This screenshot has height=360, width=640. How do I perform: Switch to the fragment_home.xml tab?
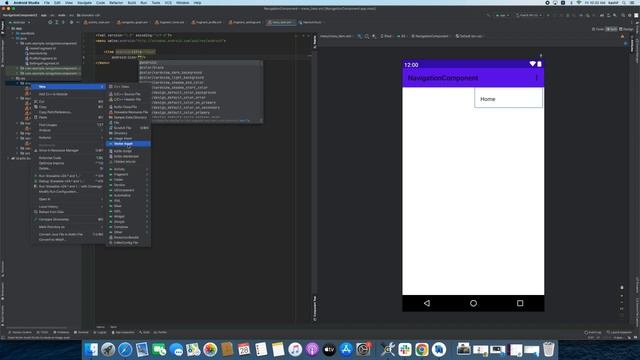point(170,22)
